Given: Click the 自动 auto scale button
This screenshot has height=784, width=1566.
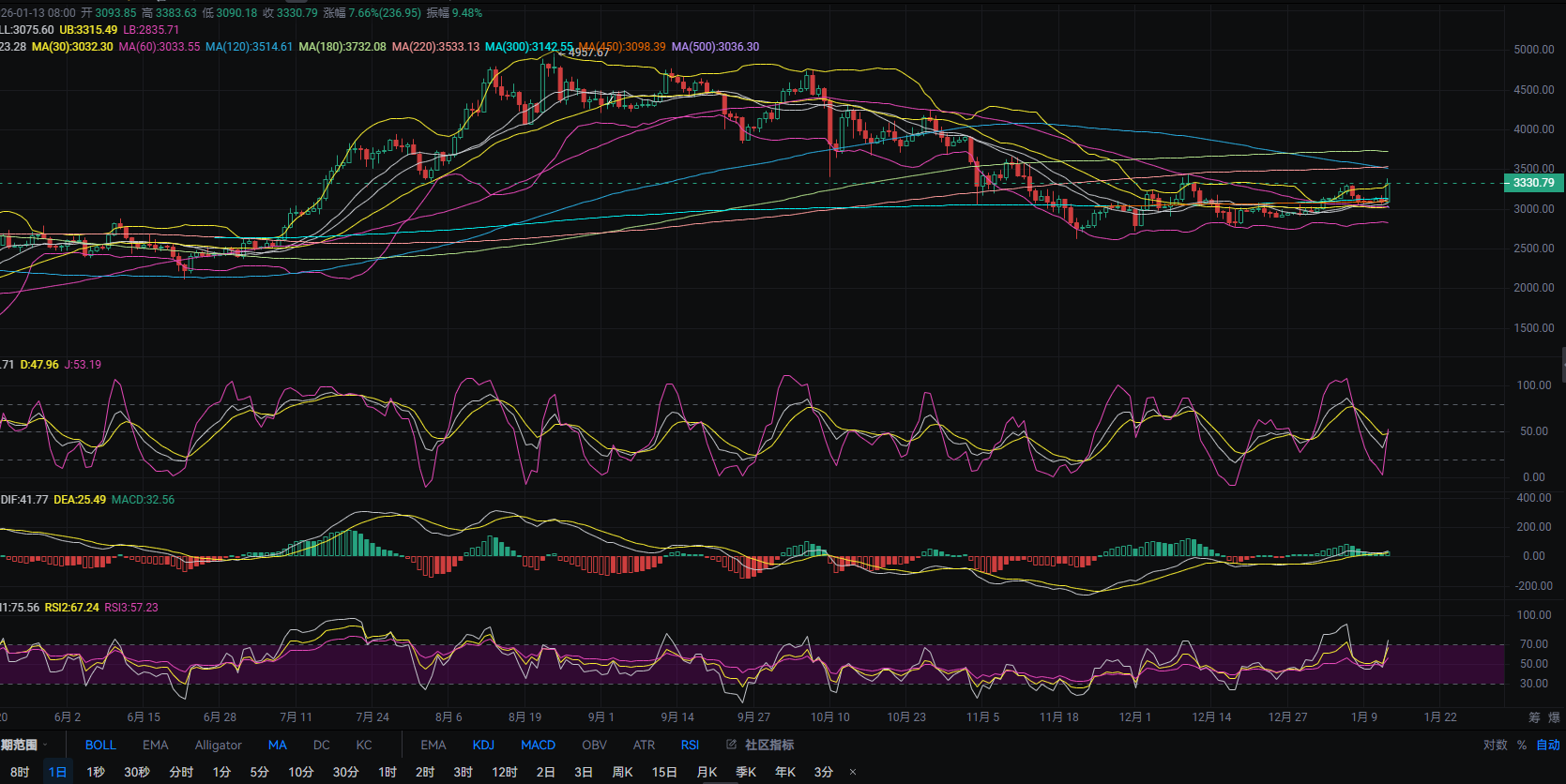Looking at the screenshot, I should pos(1547,745).
